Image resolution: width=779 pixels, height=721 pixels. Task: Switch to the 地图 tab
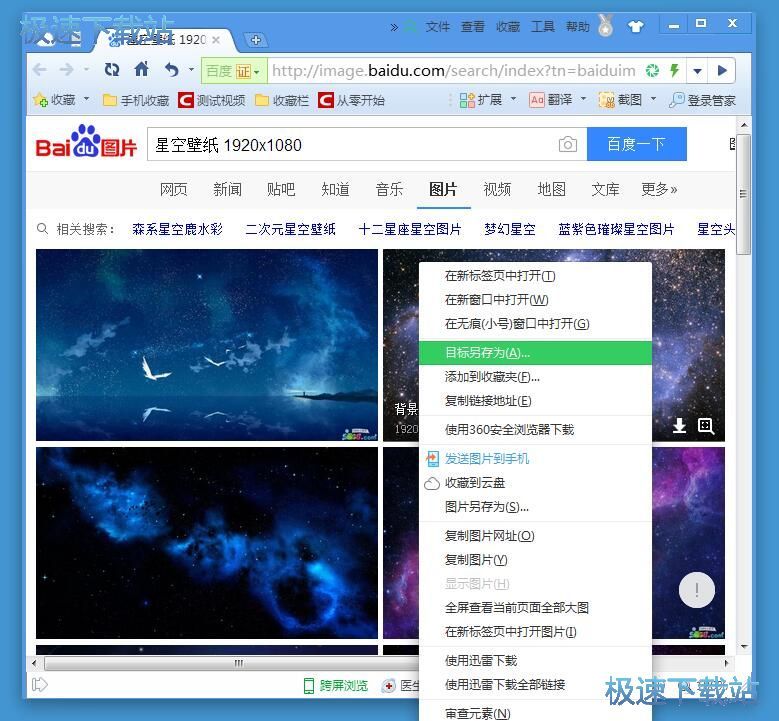click(x=551, y=189)
